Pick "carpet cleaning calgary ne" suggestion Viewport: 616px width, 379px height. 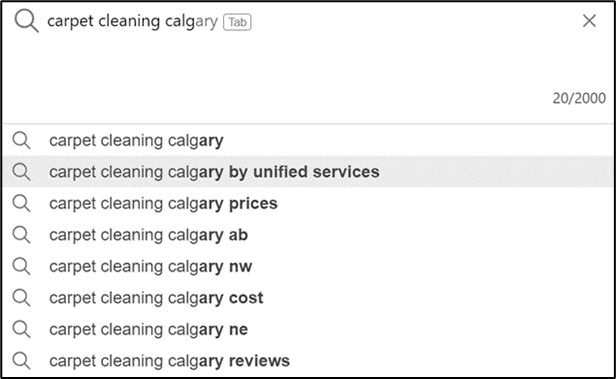[308, 329]
